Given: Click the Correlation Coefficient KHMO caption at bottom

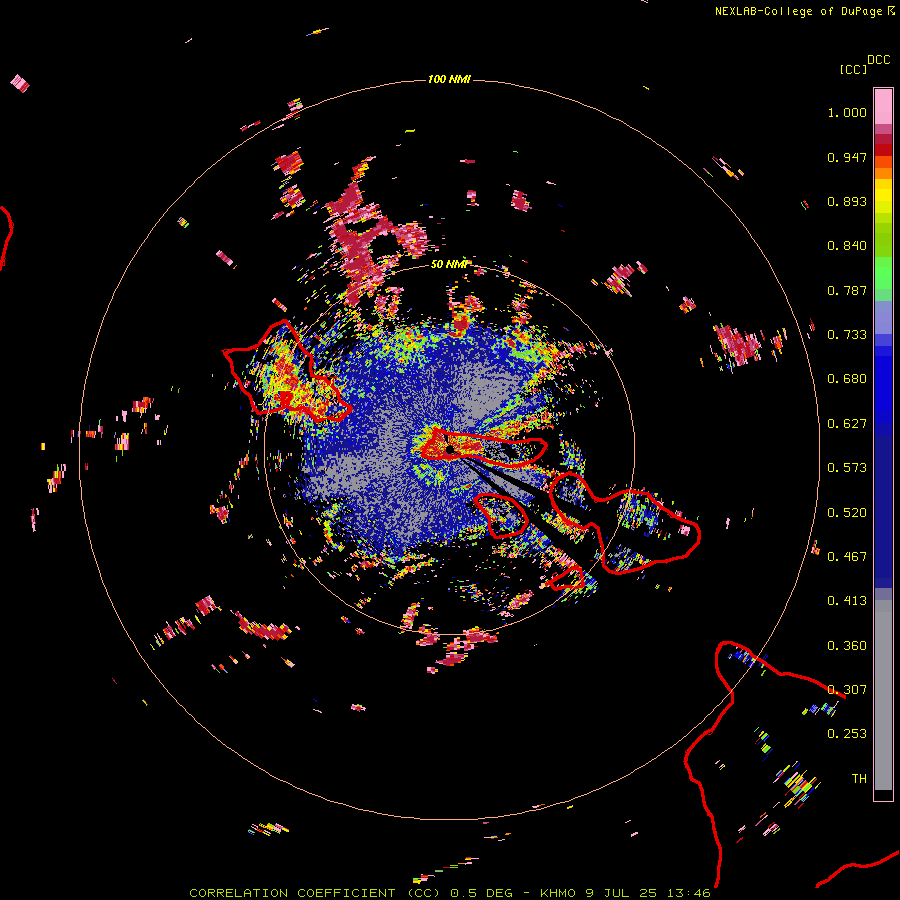Looking at the screenshot, I should pyautogui.click(x=449, y=893).
